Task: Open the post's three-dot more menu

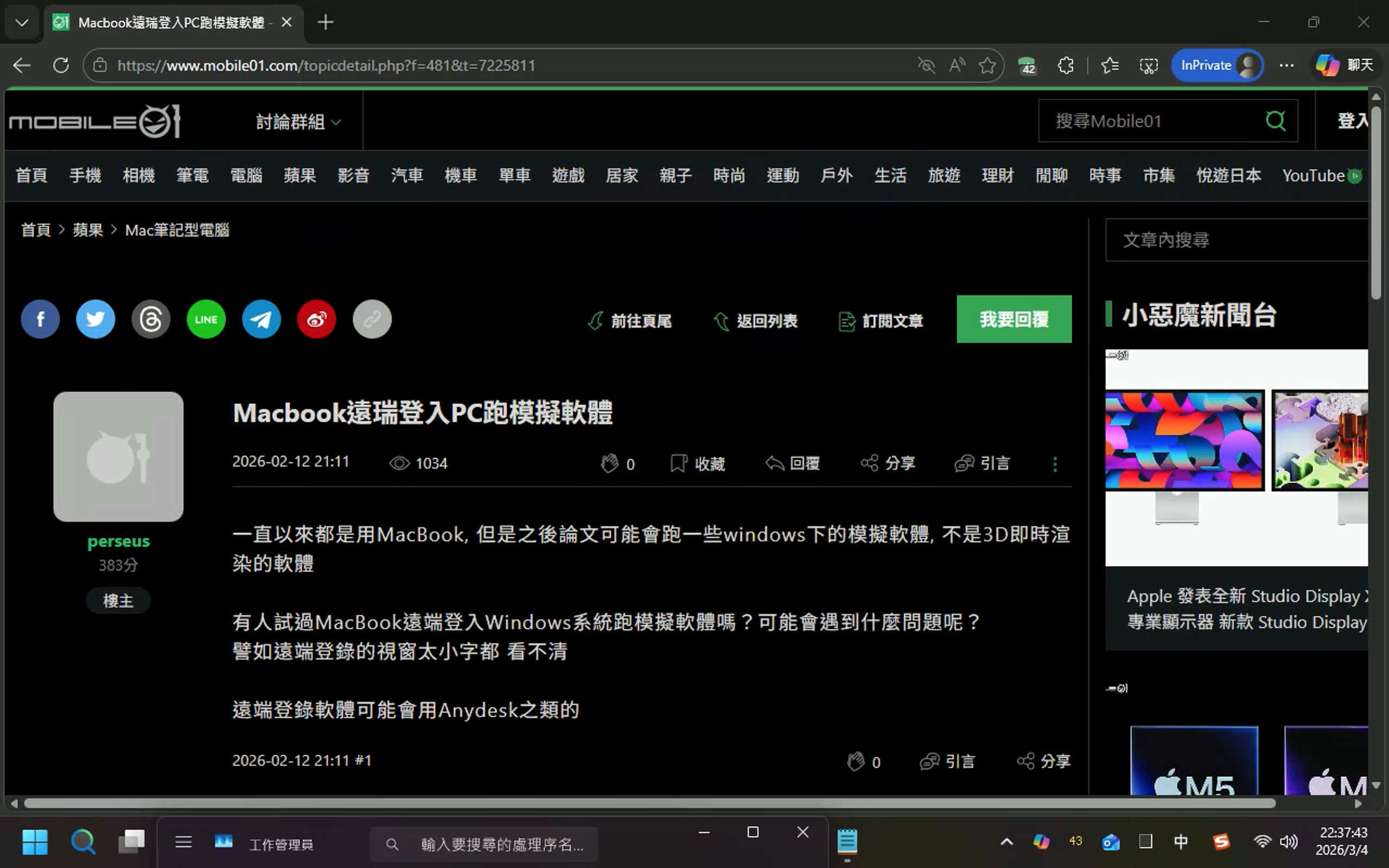Action: point(1054,464)
